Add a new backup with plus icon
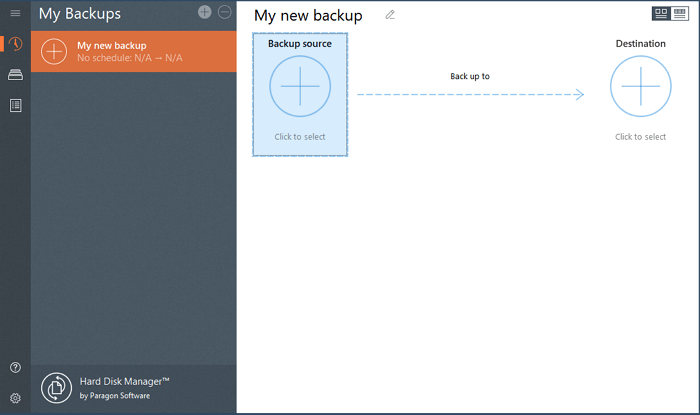Viewport: 700px width, 415px height. [x=204, y=12]
